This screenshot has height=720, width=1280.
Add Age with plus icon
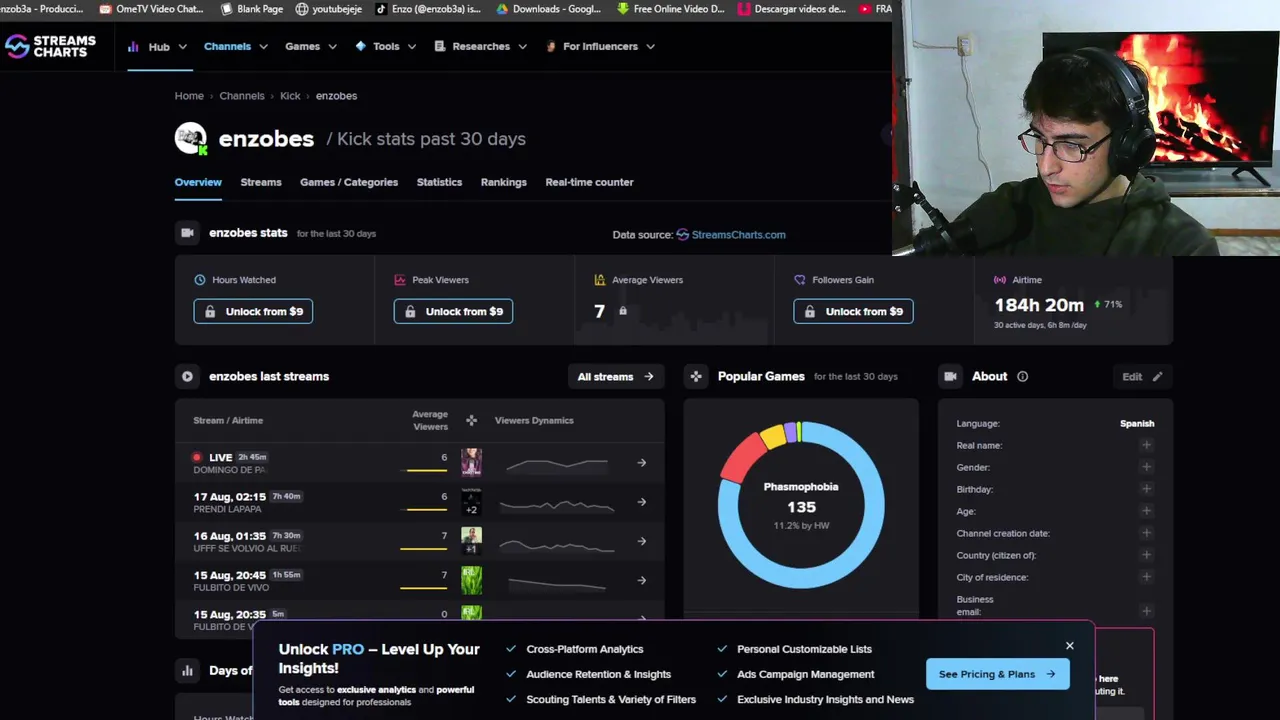pyautogui.click(x=1146, y=511)
